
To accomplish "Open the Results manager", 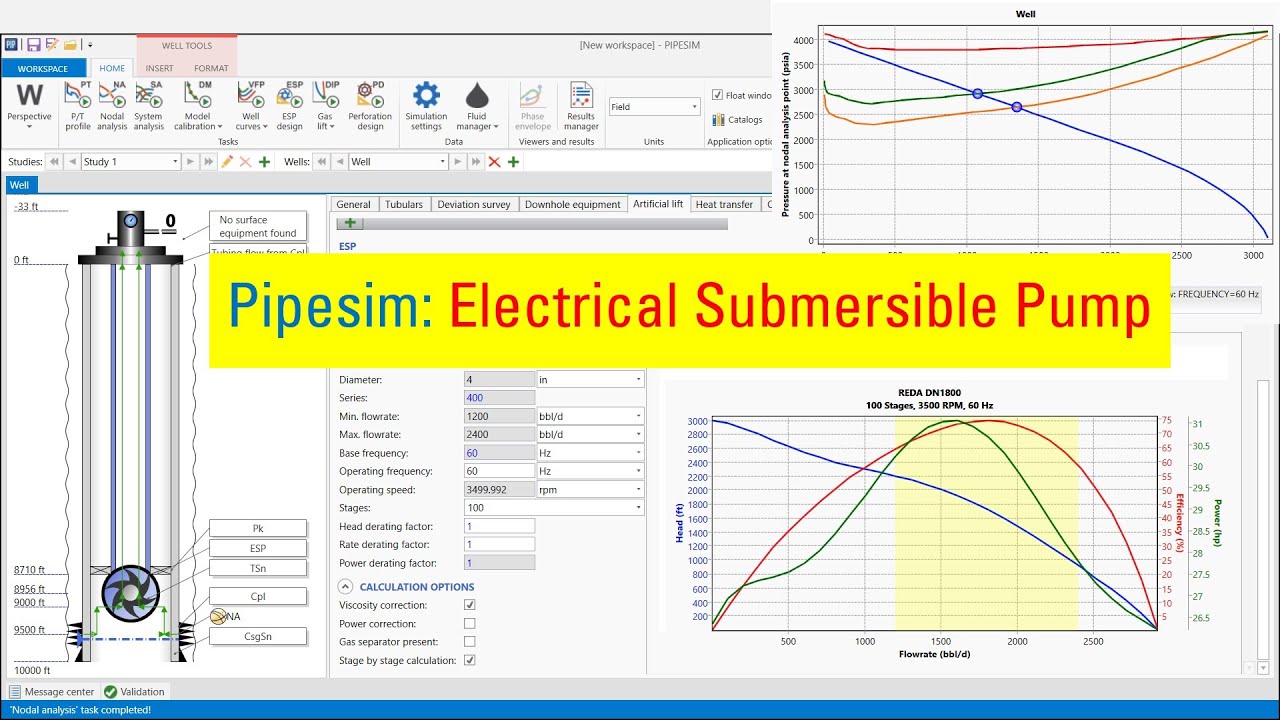I will (x=581, y=106).
